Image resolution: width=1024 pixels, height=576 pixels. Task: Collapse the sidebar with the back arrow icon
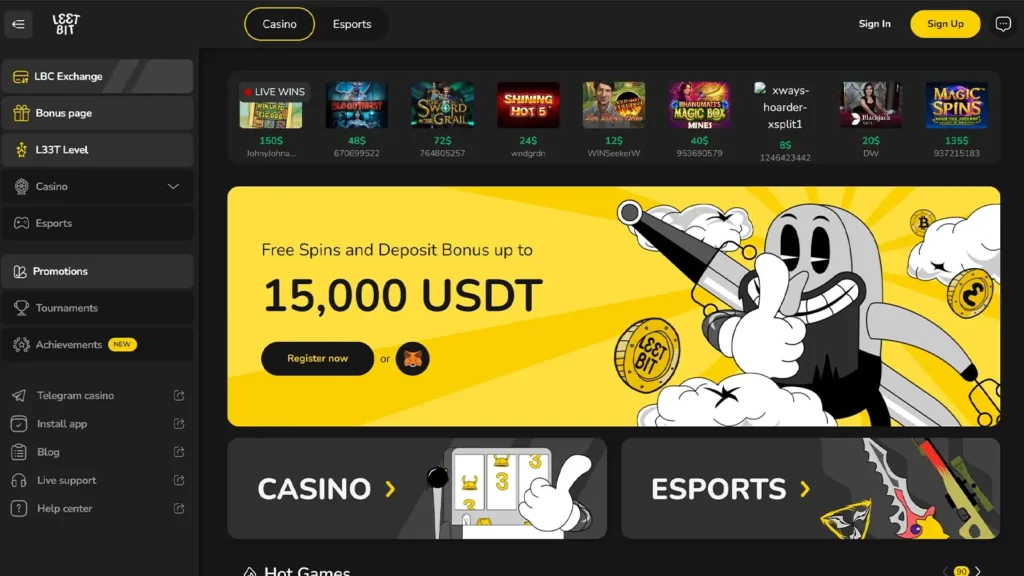pyautogui.click(x=18, y=24)
